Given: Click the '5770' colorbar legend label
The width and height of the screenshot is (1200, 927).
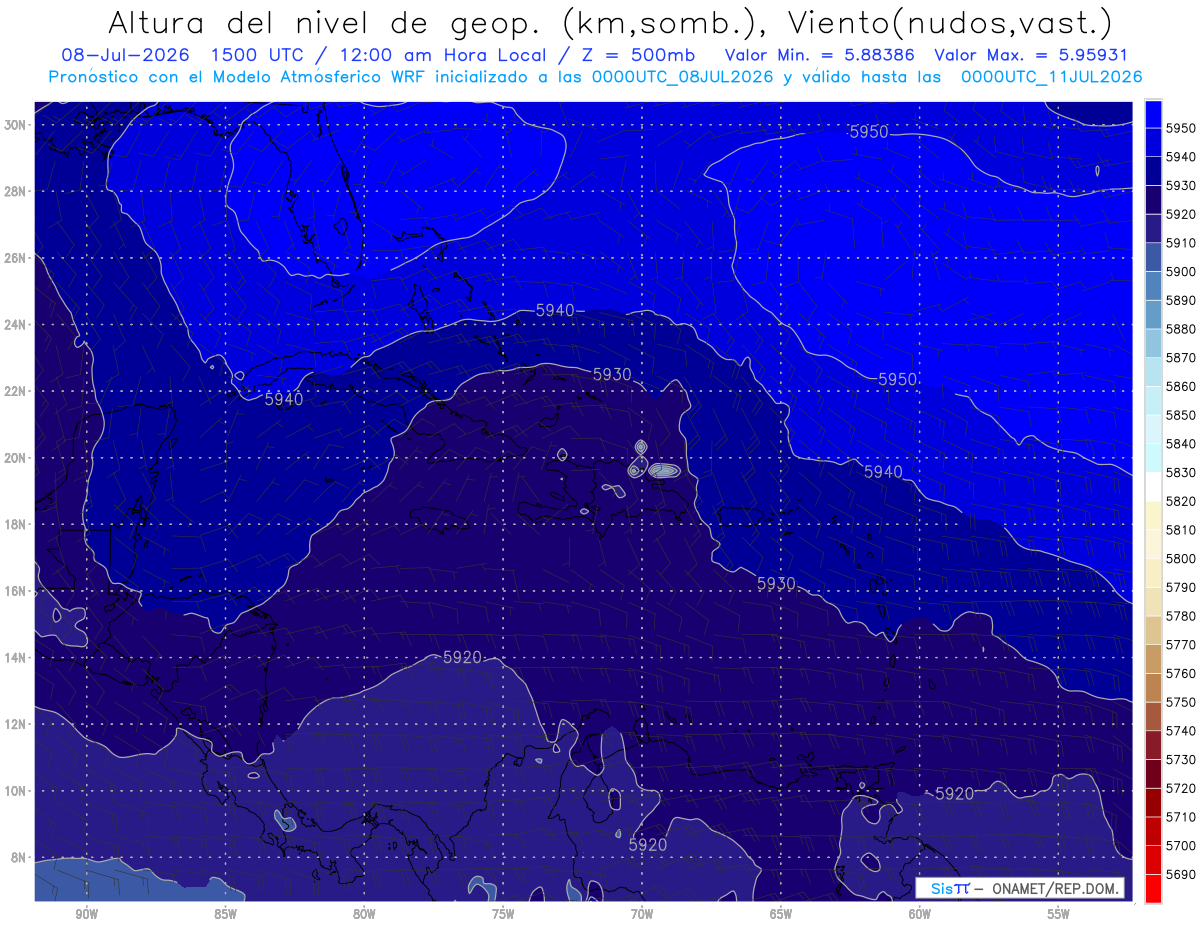Looking at the screenshot, I should click(1181, 645).
